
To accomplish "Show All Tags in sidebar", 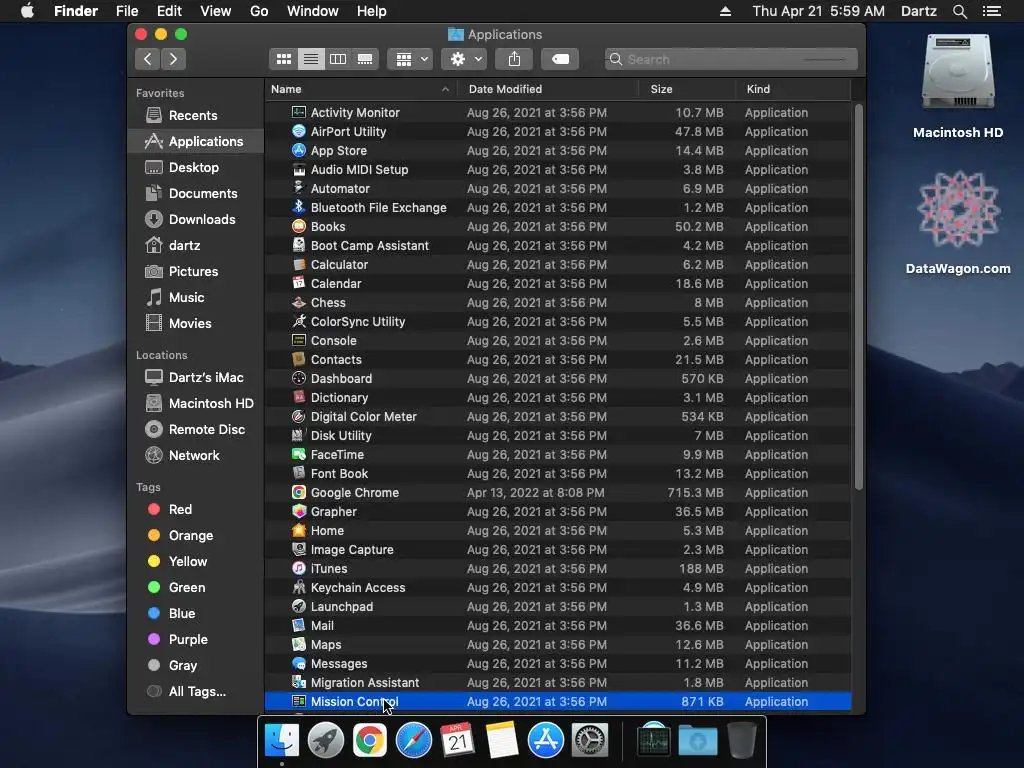I will tap(196, 692).
